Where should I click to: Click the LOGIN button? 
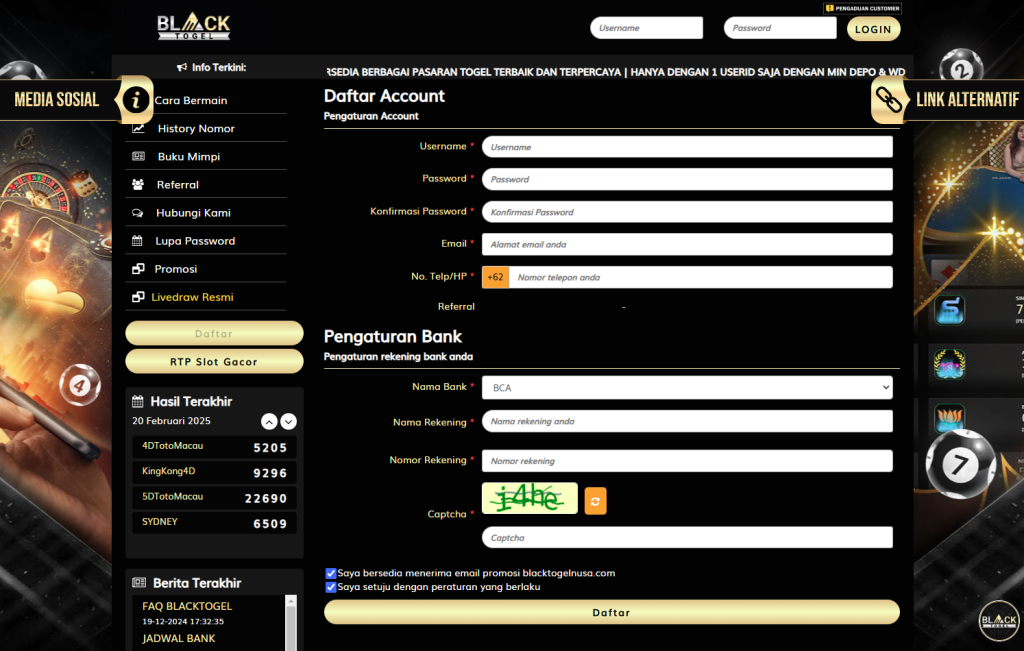(x=873, y=29)
